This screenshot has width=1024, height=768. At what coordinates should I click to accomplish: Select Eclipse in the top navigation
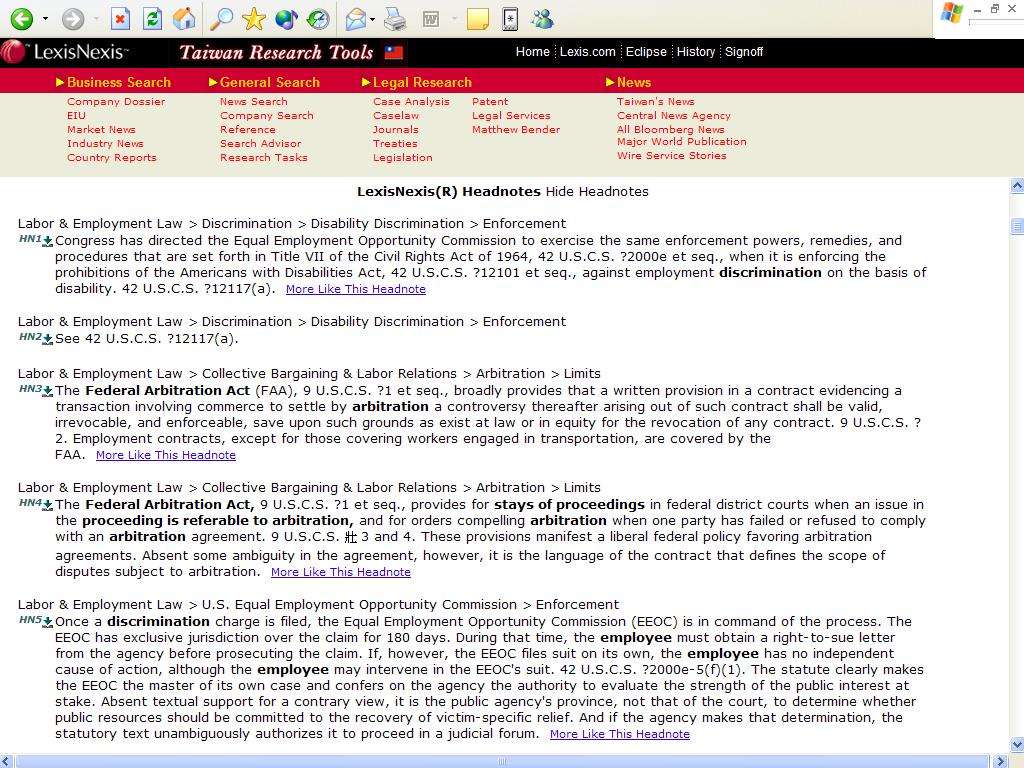pos(646,52)
